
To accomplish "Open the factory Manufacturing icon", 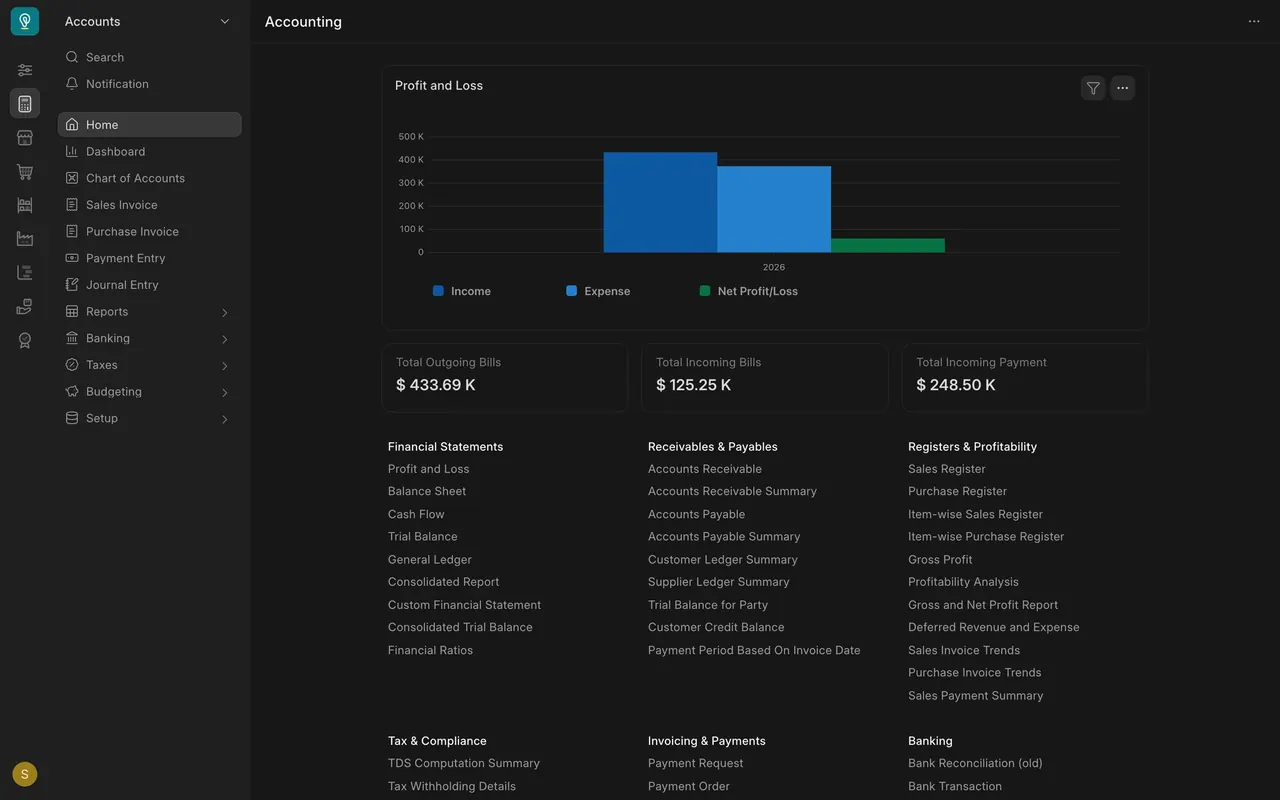I will coord(25,239).
